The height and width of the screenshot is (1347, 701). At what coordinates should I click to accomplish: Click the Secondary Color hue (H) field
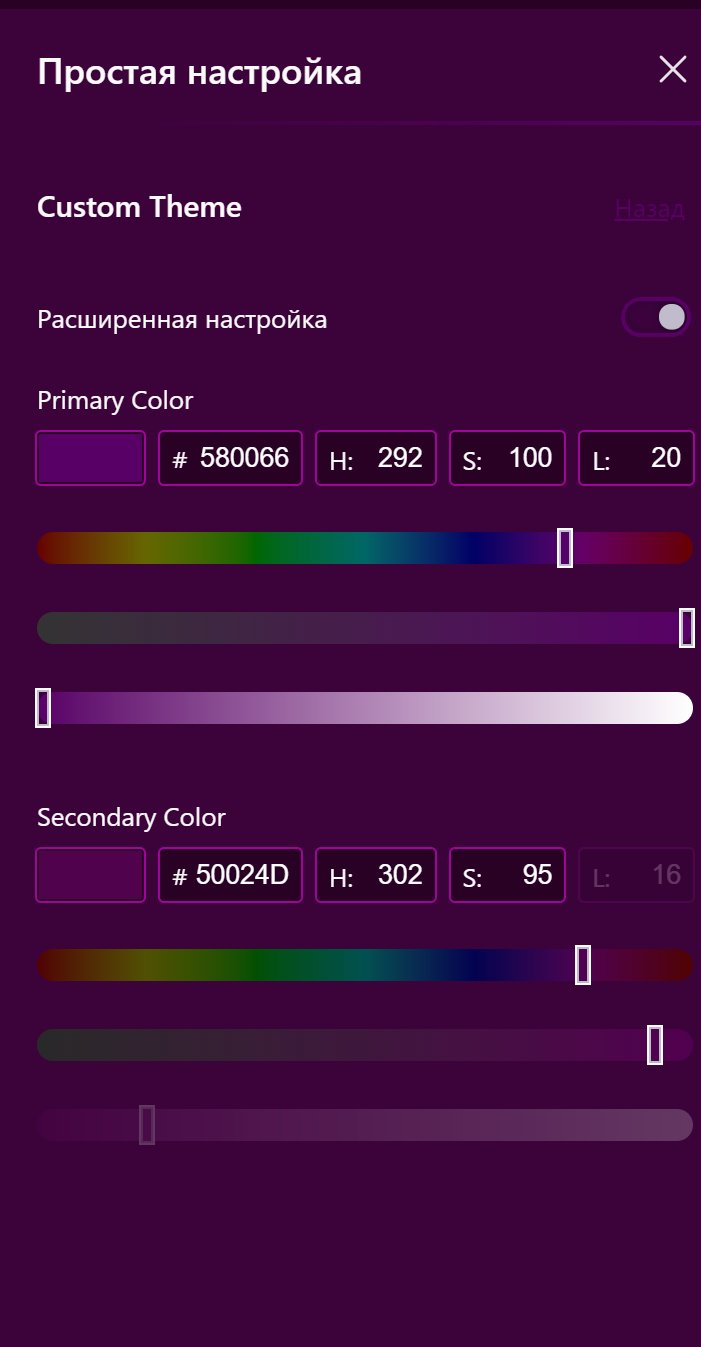tap(376, 875)
